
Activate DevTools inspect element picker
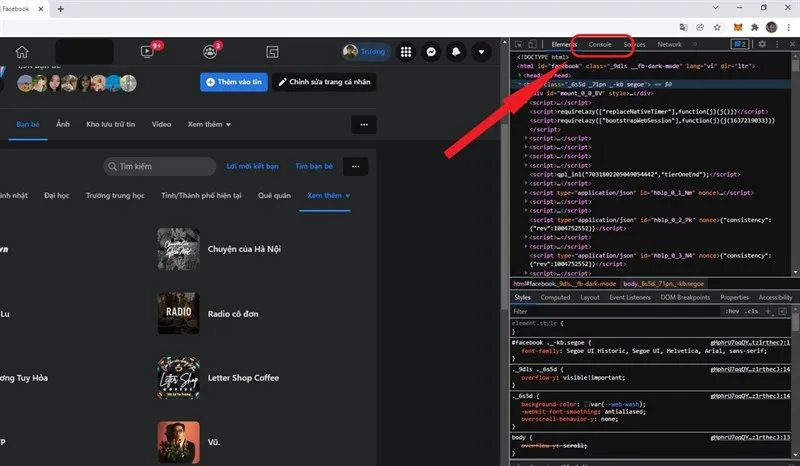(519, 44)
